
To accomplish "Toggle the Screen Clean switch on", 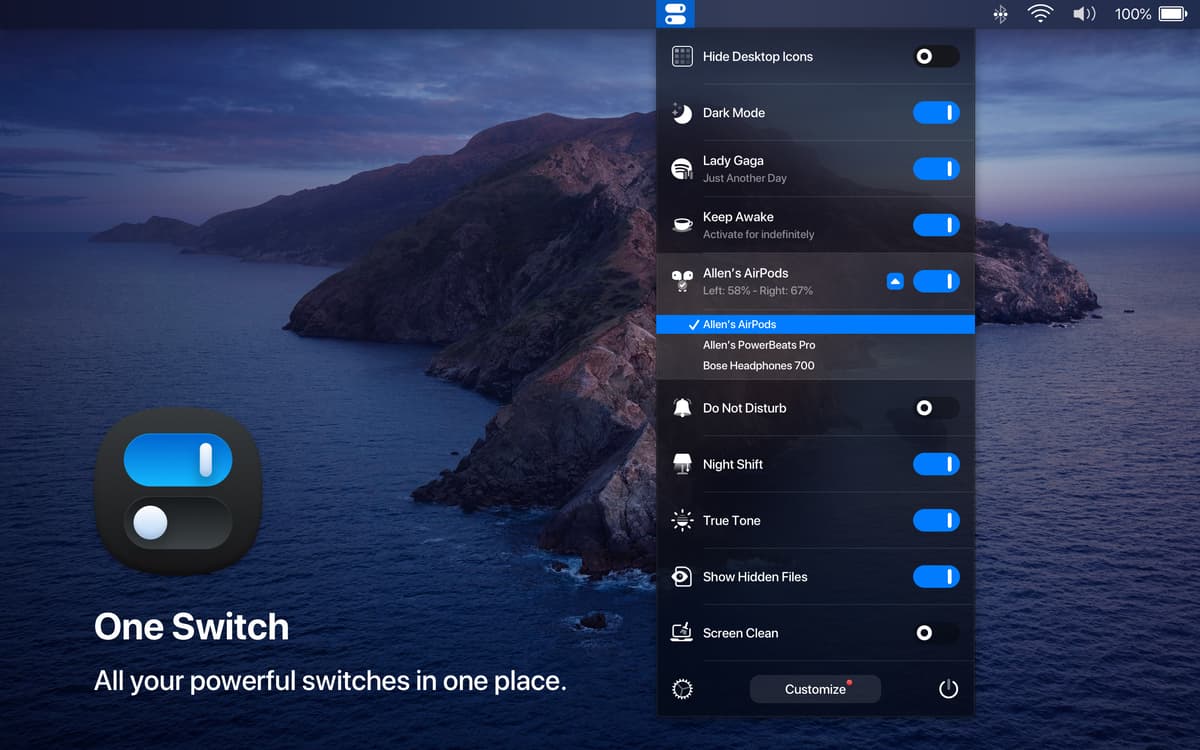I will [x=936, y=633].
